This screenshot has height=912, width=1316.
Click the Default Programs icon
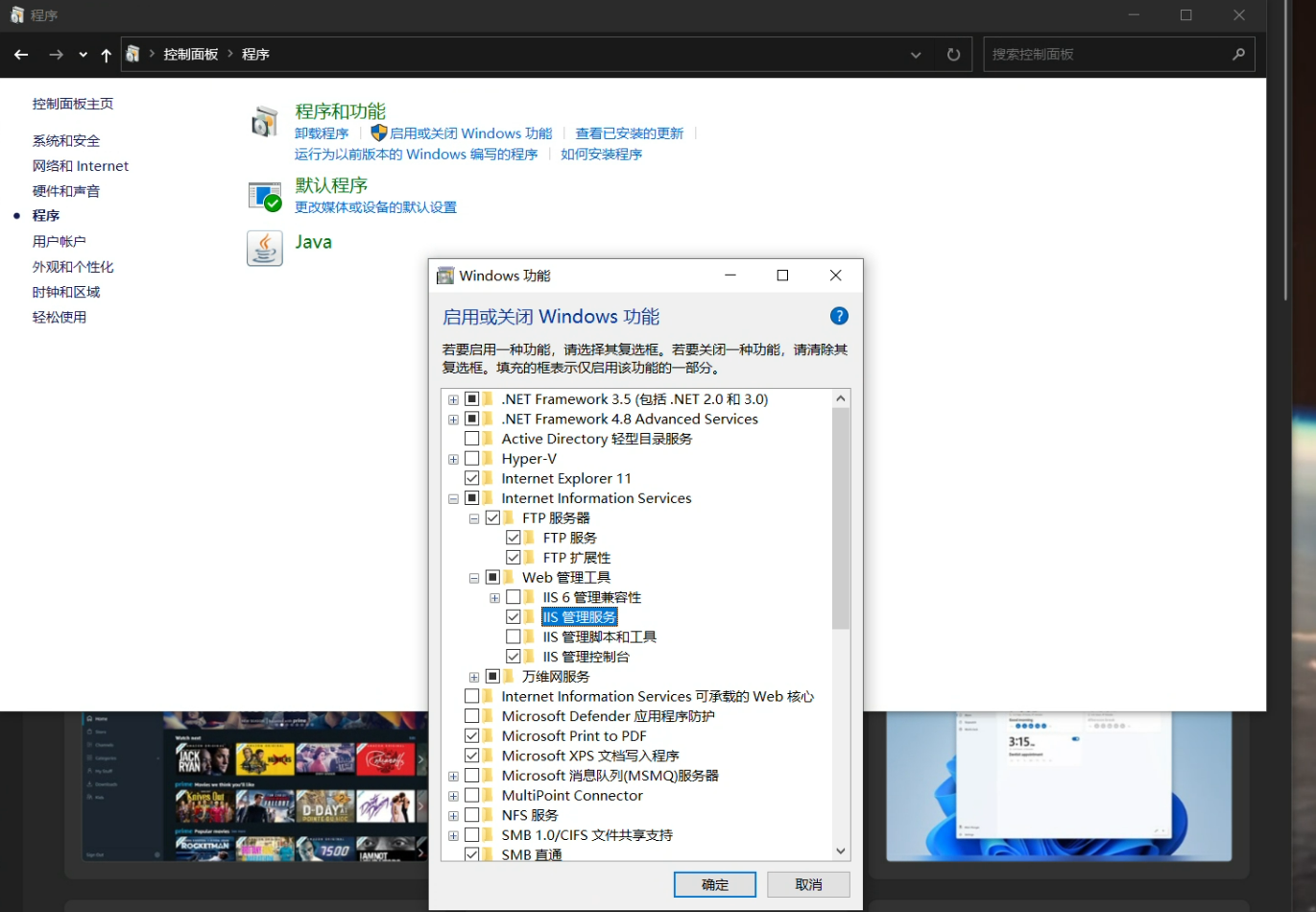[264, 196]
